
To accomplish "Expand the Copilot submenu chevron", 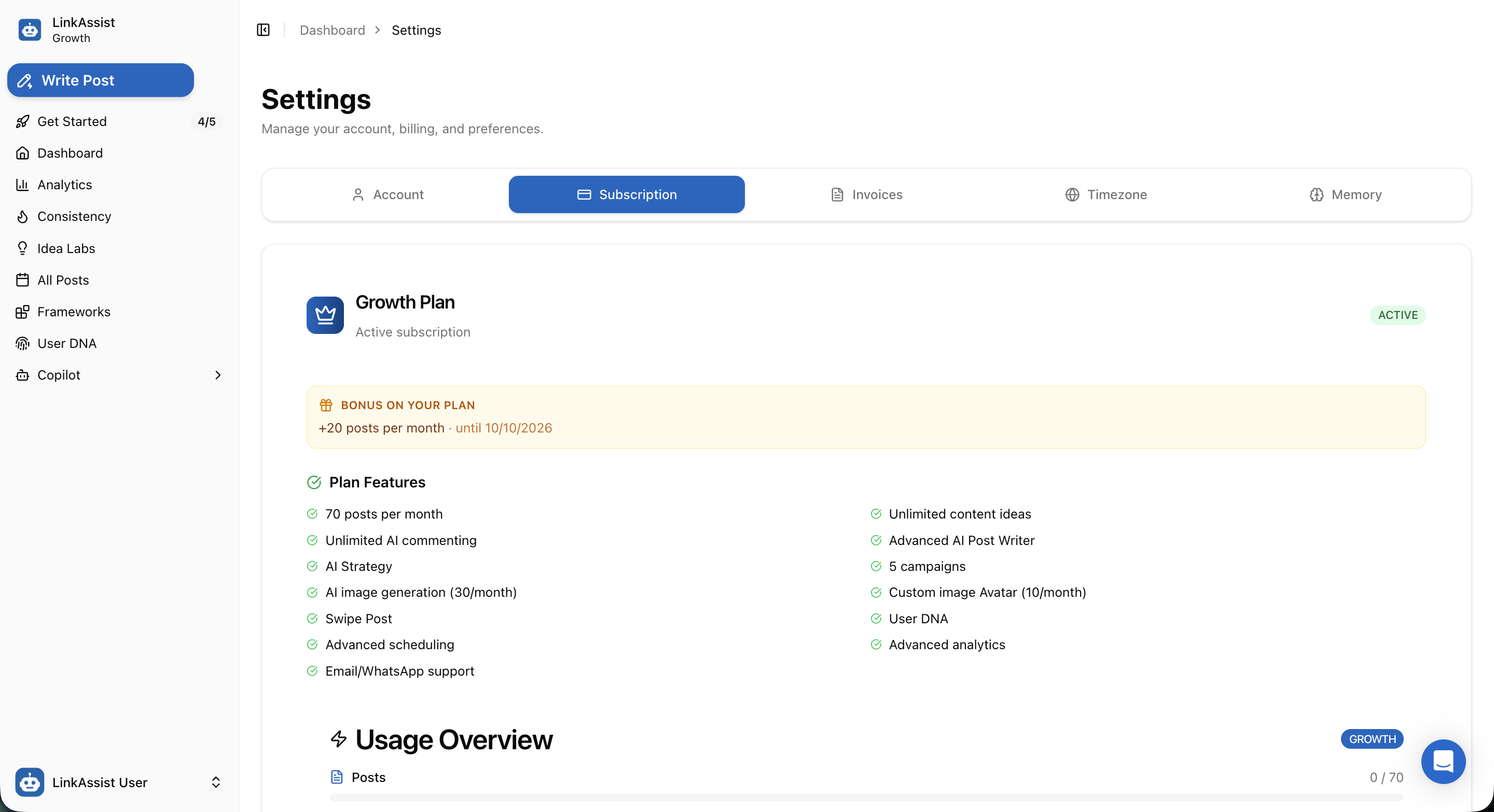I will tap(218, 375).
